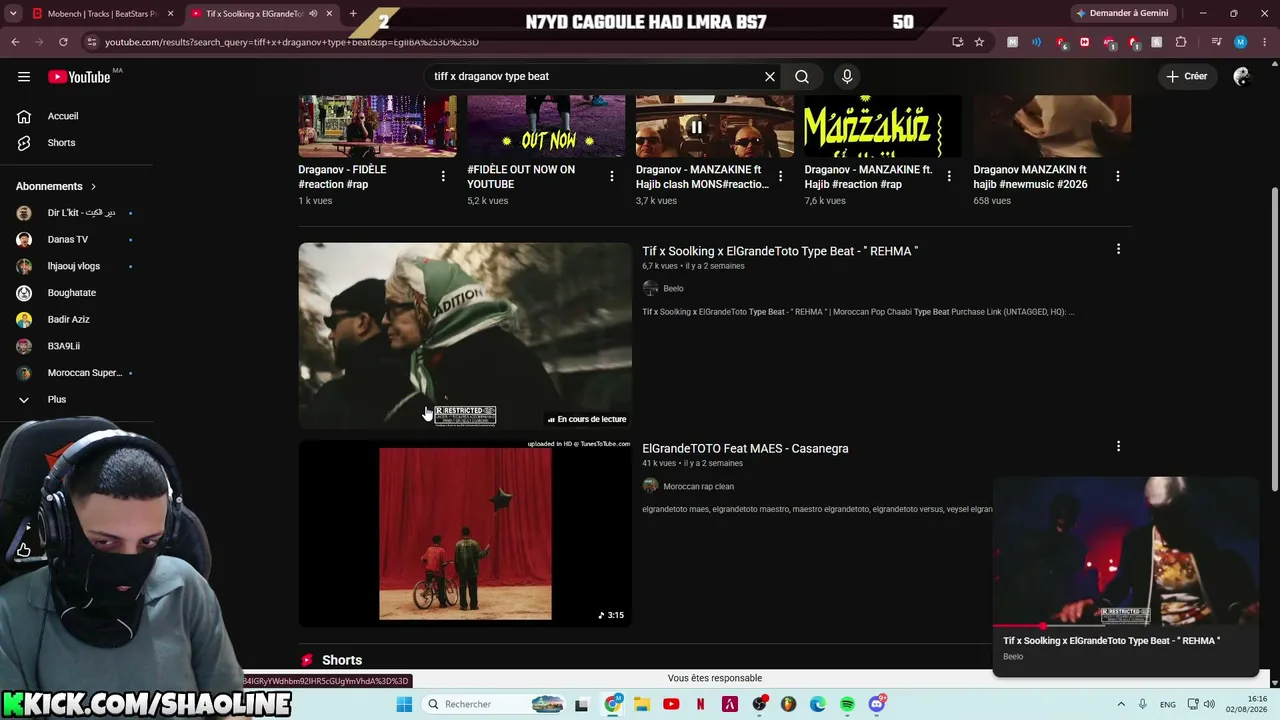Open options for the #newmusic #2026 short
This screenshot has width=1280, height=720.
1118,176
